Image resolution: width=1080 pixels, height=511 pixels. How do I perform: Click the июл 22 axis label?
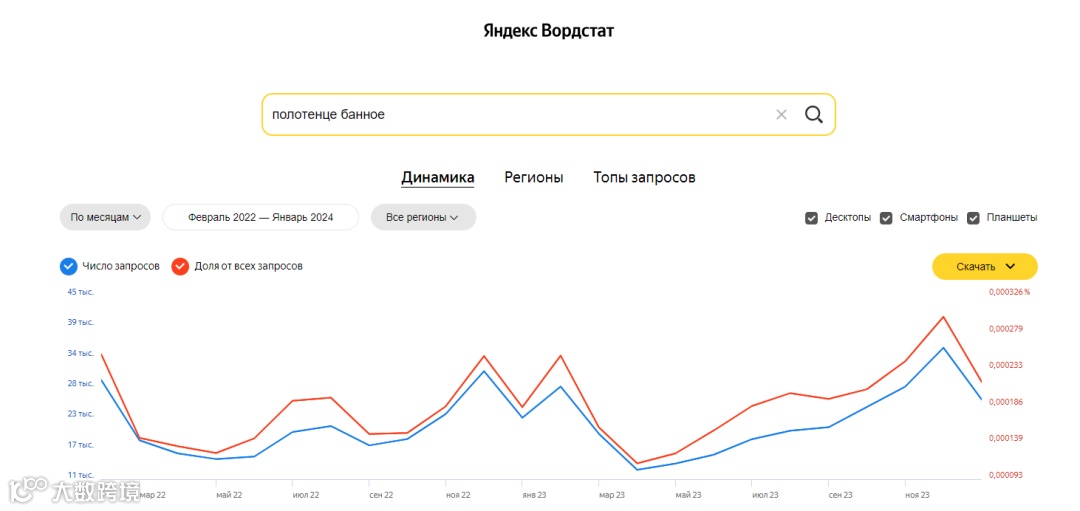pos(306,495)
